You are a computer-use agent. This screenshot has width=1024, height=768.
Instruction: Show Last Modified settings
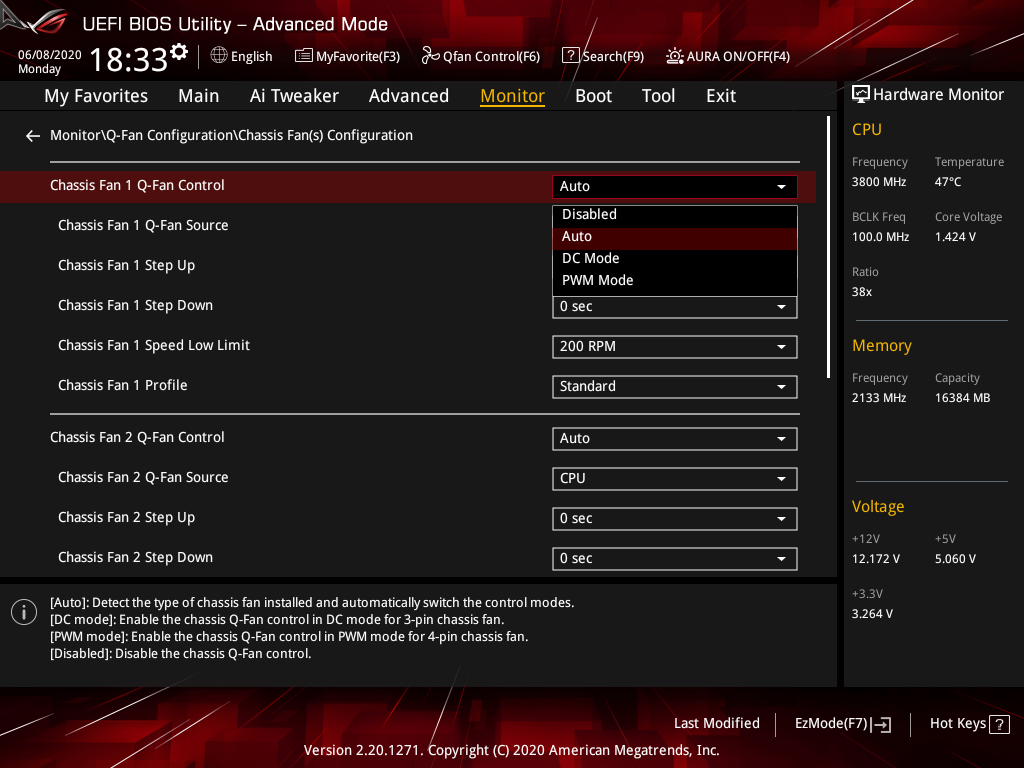click(716, 724)
